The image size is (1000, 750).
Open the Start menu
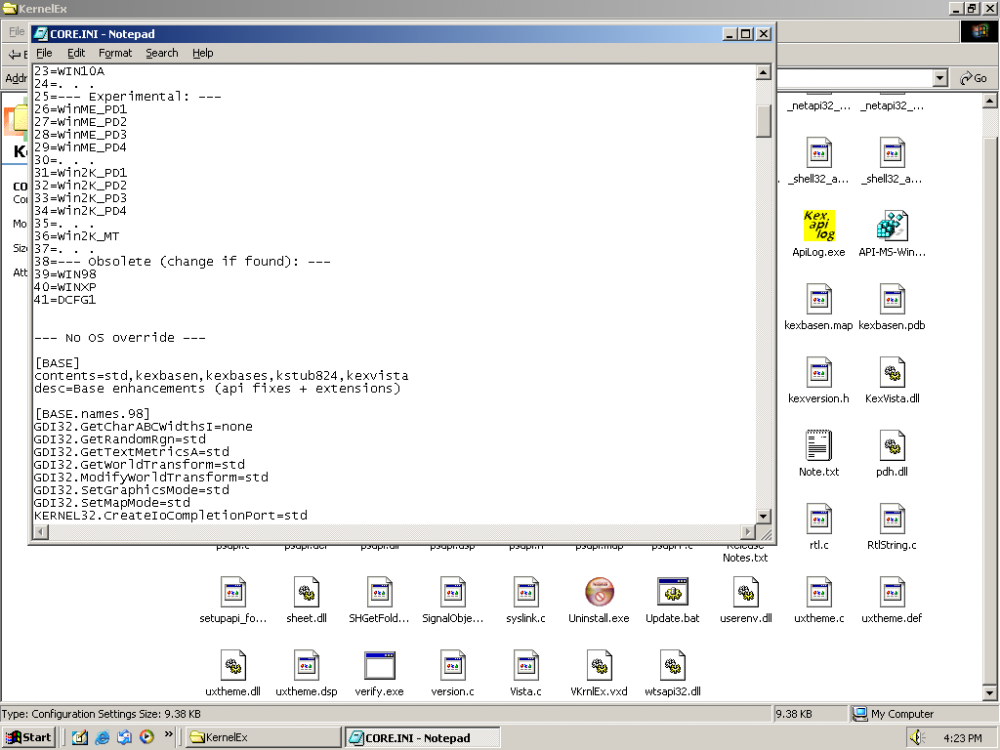tap(29, 738)
